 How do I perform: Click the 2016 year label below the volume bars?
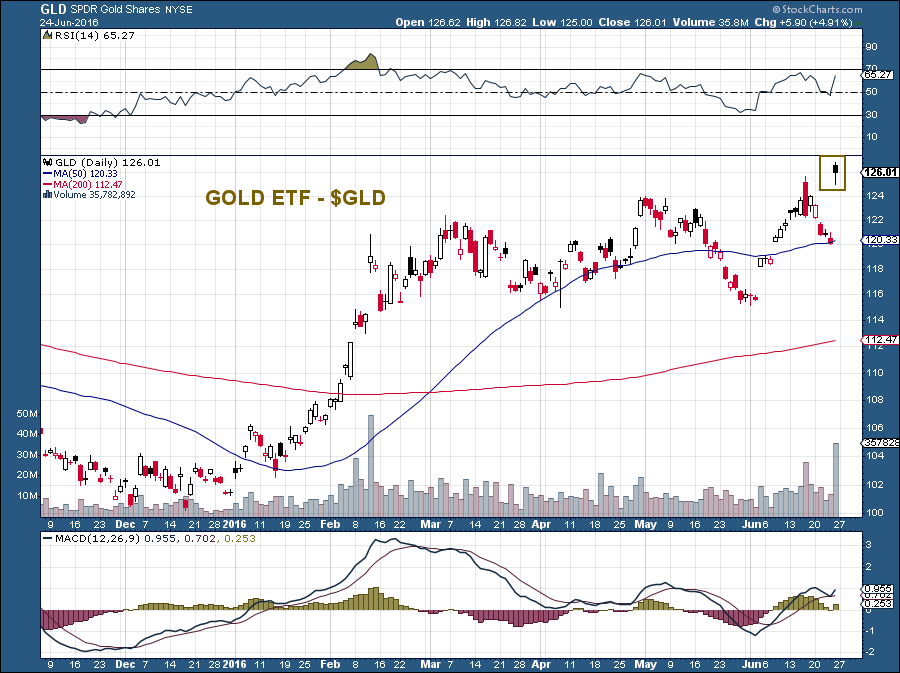tap(234, 524)
